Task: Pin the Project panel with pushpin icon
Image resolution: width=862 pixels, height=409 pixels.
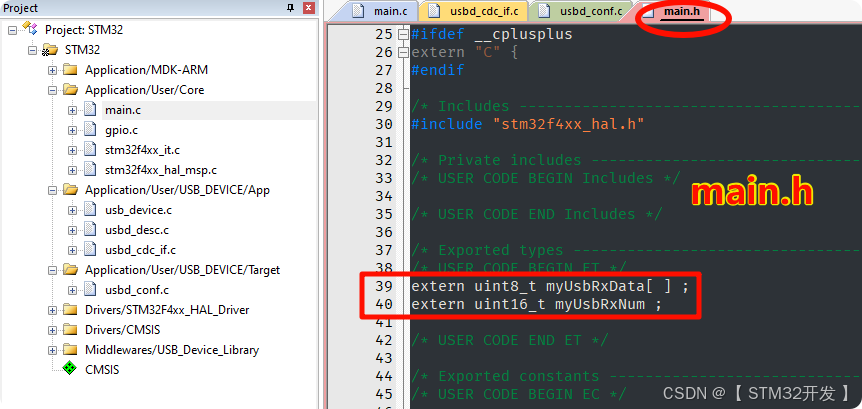Action: click(291, 8)
